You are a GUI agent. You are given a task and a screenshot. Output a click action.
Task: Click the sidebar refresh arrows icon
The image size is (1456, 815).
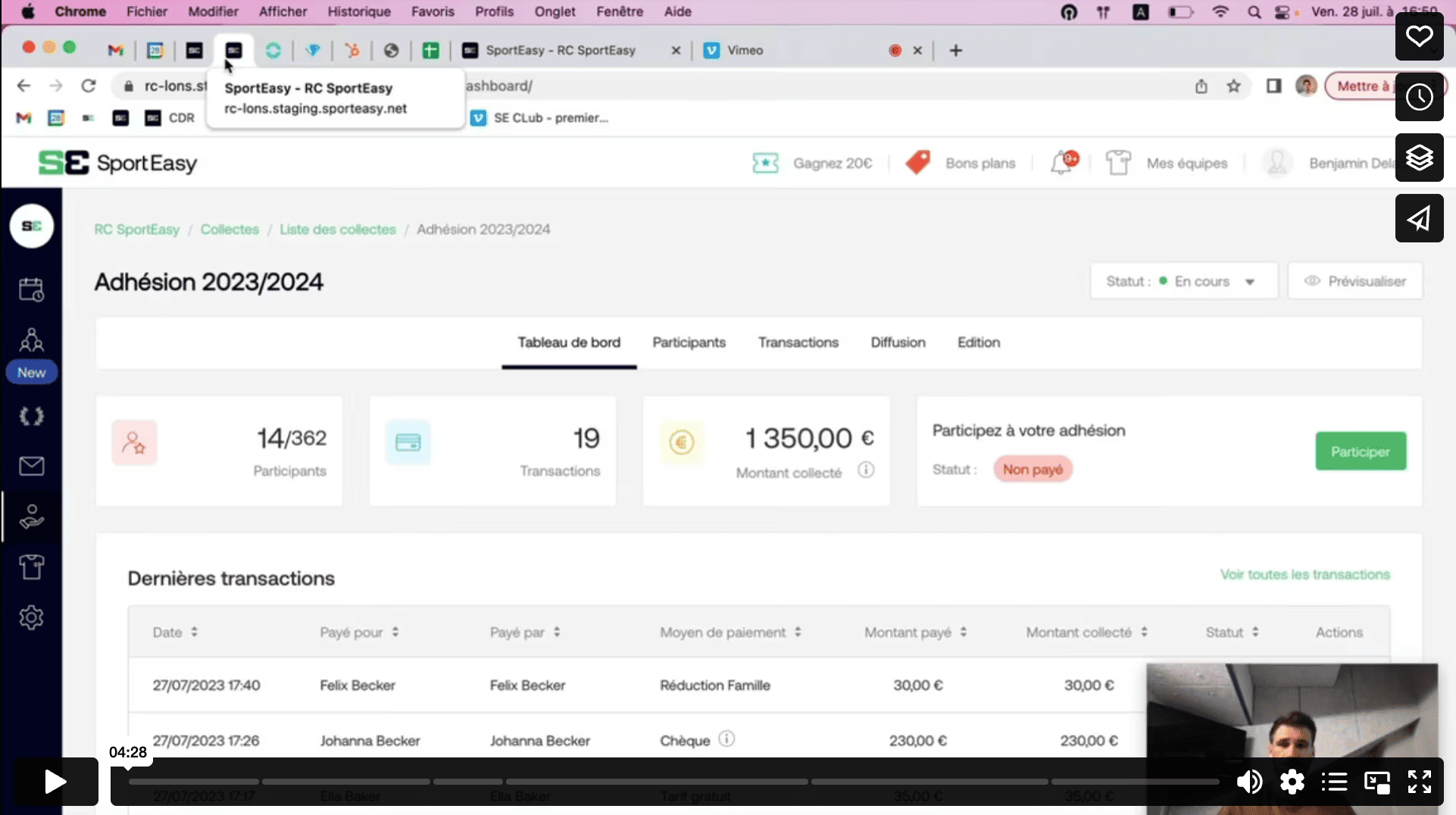pyautogui.click(x=31, y=416)
